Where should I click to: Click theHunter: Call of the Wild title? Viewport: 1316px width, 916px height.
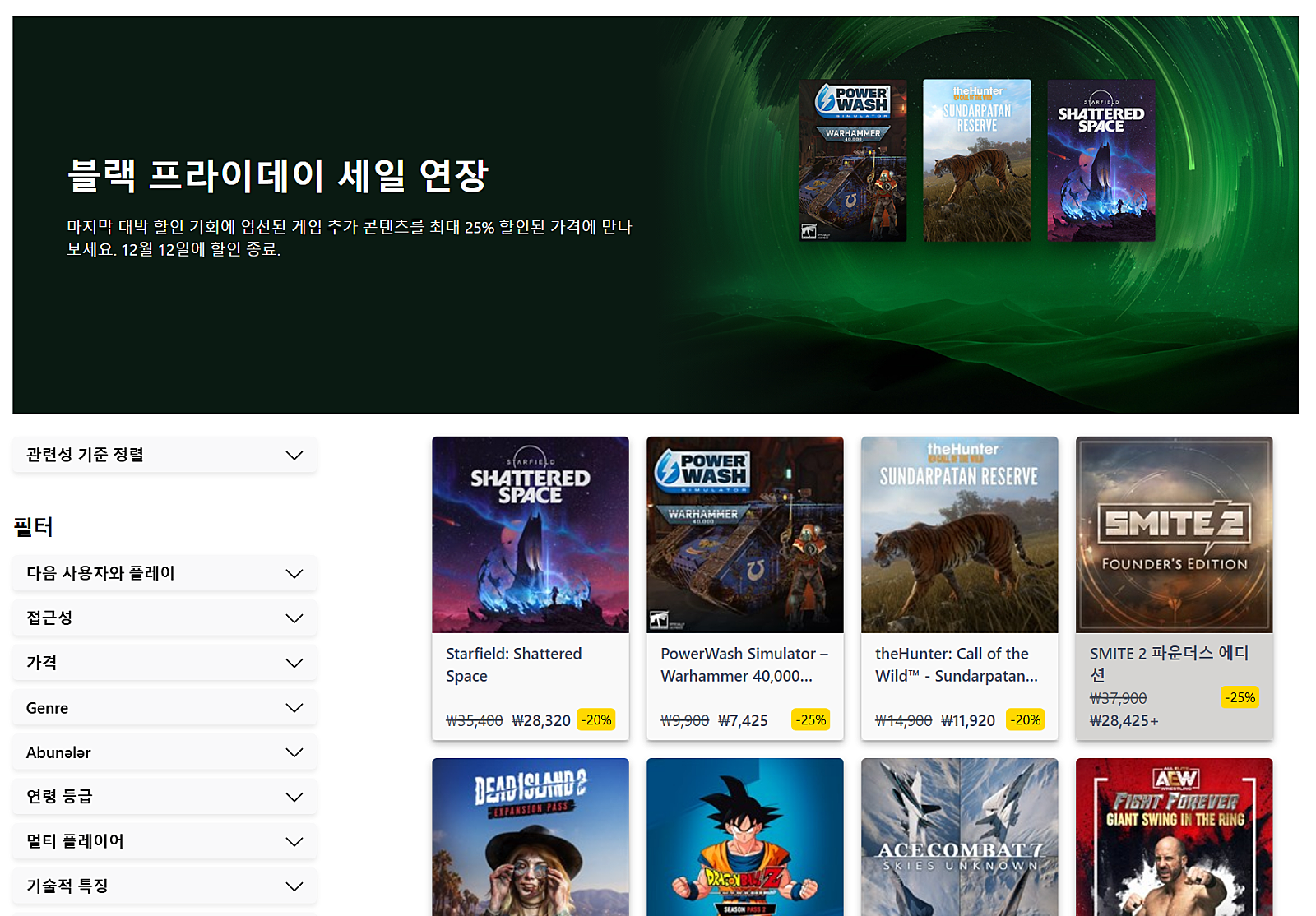pos(957,664)
